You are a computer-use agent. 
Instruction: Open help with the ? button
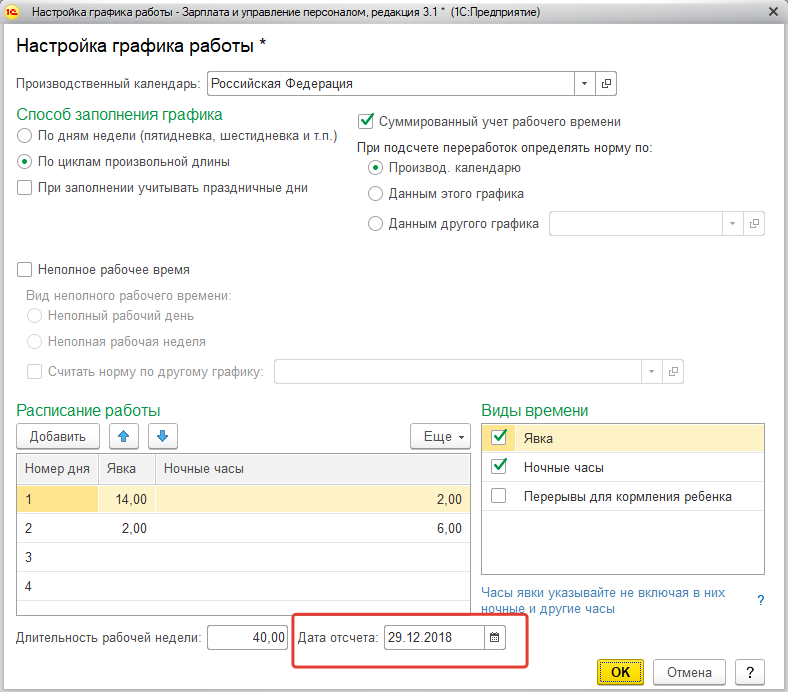tap(750, 672)
